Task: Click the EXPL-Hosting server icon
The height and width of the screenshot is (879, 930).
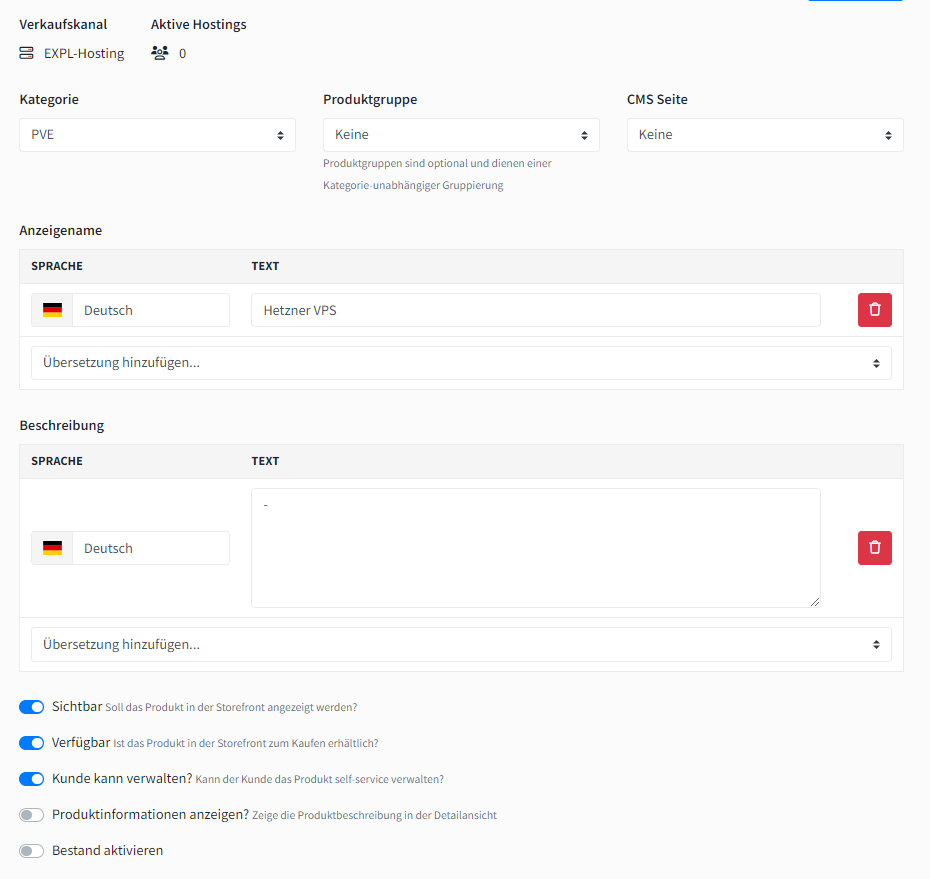Action: click(27, 53)
